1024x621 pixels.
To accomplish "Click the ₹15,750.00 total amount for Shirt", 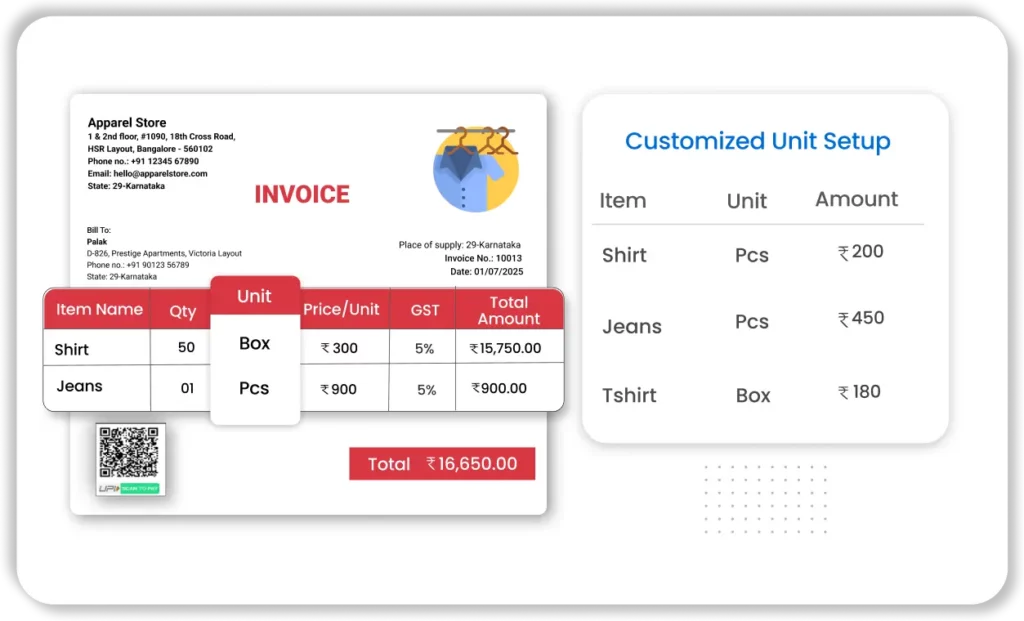I will point(505,349).
